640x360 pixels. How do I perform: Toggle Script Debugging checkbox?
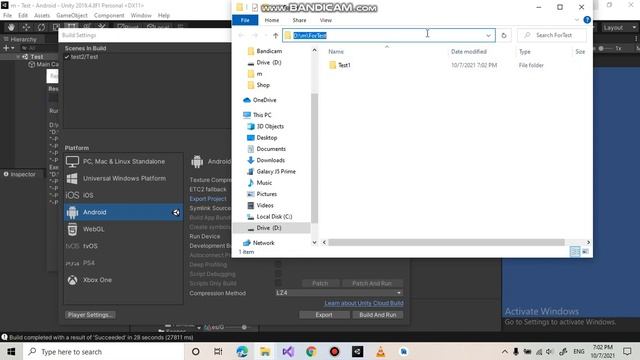click(x=278, y=273)
